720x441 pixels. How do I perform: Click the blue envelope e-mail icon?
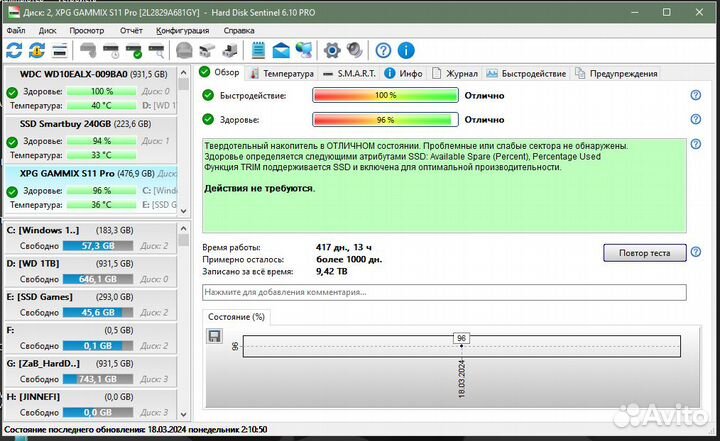tap(281, 50)
